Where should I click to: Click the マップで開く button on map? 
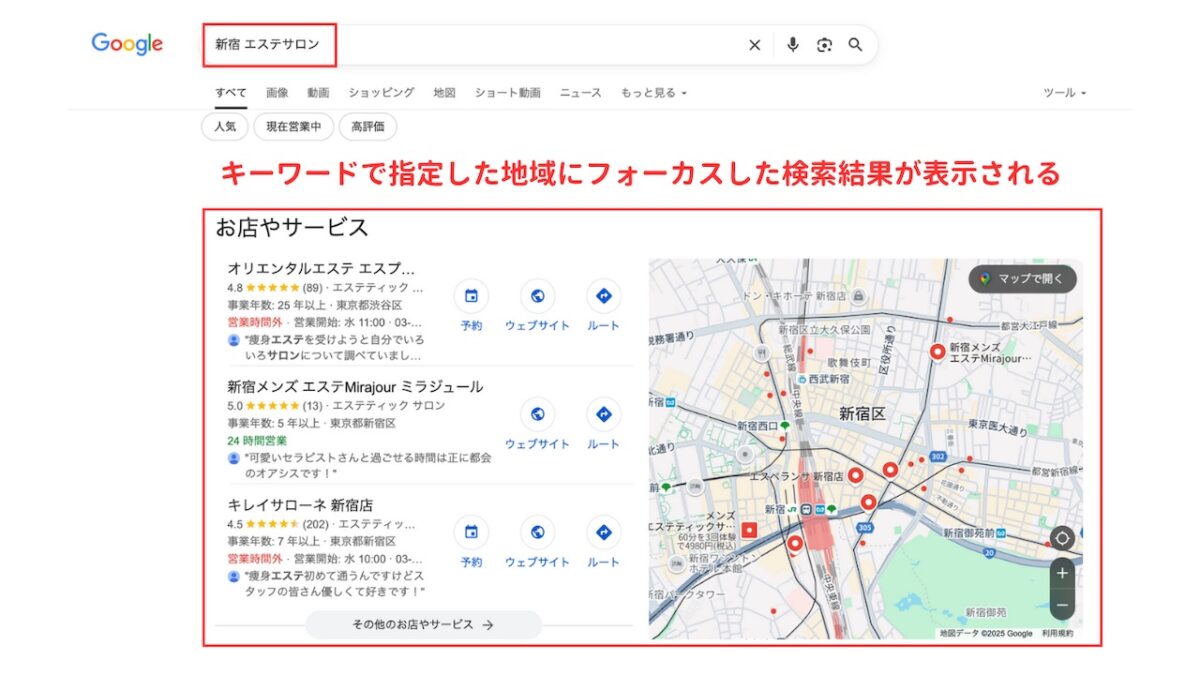tap(1023, 279)
